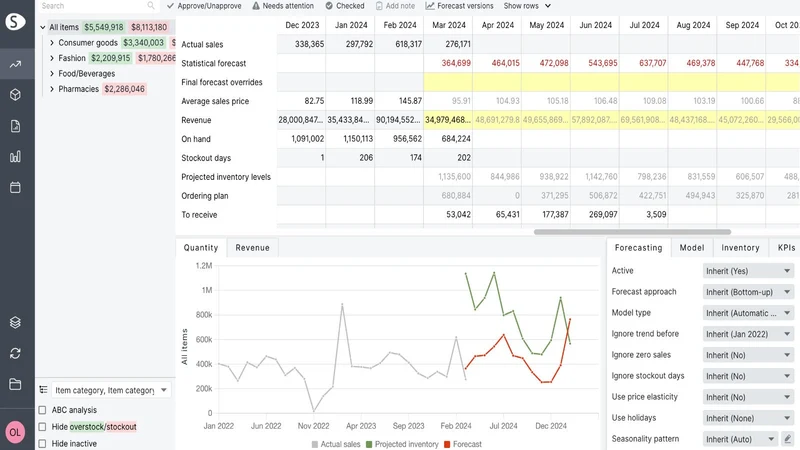800x450 pixels.
Task: Open the inventory cube icon in sidebar
Action: 15,95
